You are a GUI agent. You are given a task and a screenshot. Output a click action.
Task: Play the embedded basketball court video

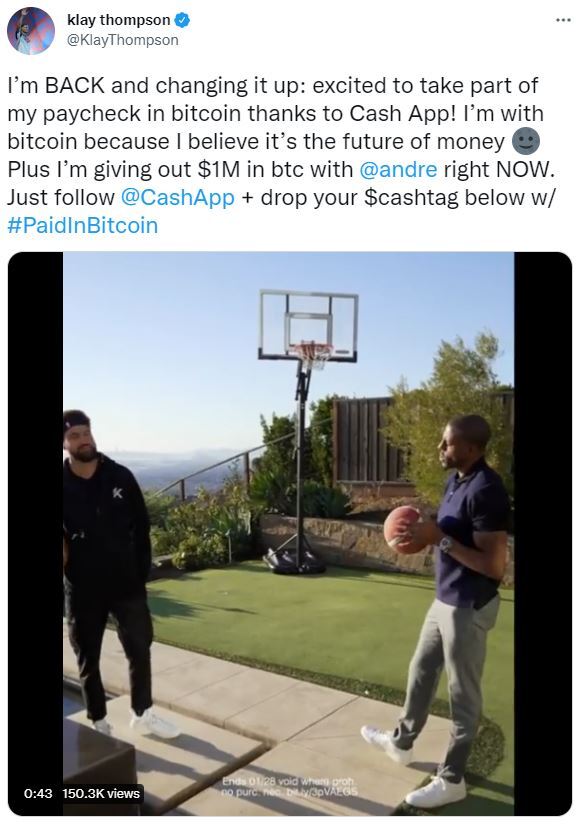pos(290,533)
